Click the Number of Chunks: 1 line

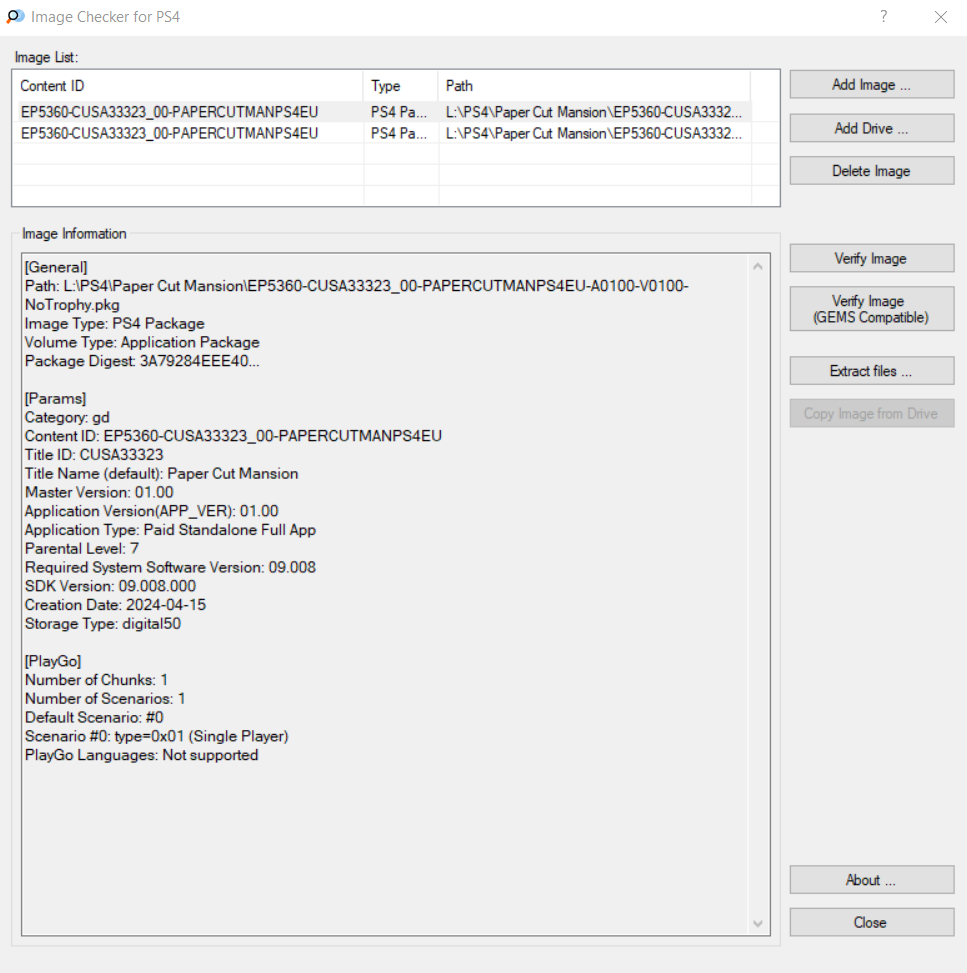point(96,680)
